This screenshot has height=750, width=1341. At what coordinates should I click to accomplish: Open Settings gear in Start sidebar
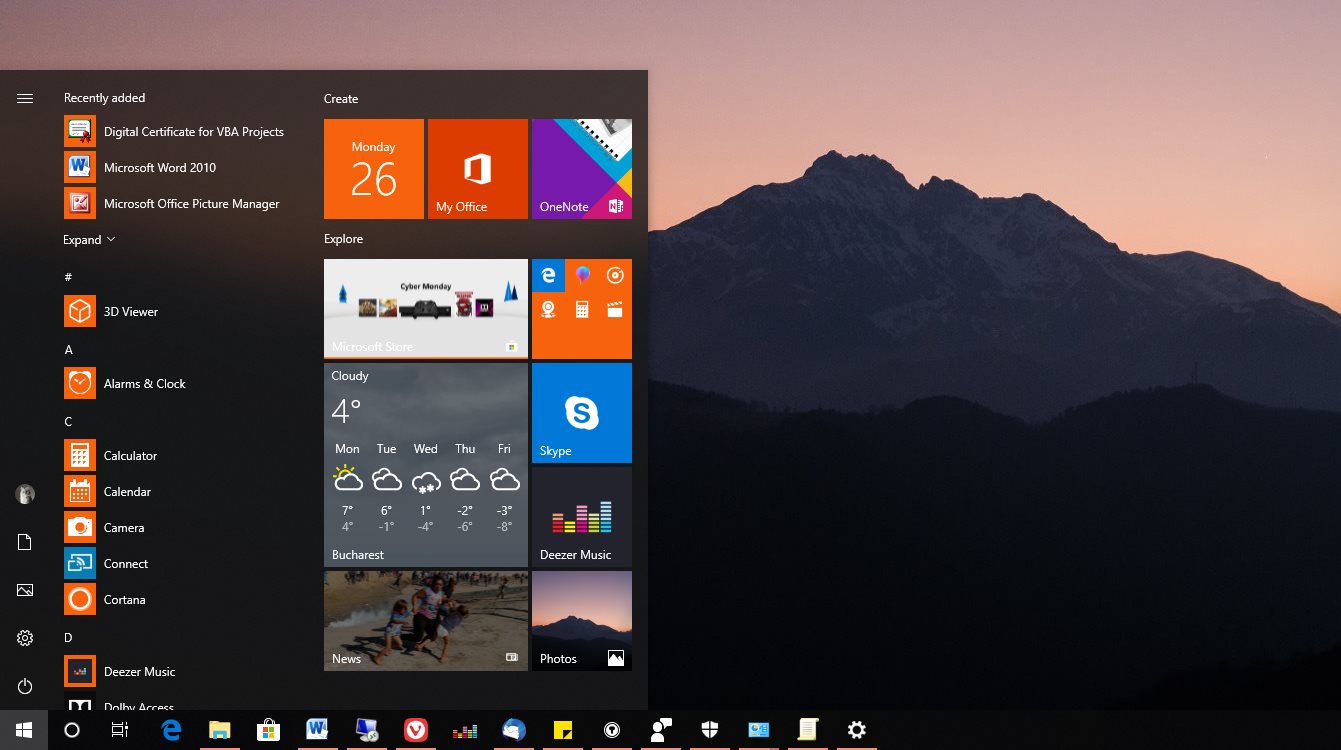(x=25, y=638)
